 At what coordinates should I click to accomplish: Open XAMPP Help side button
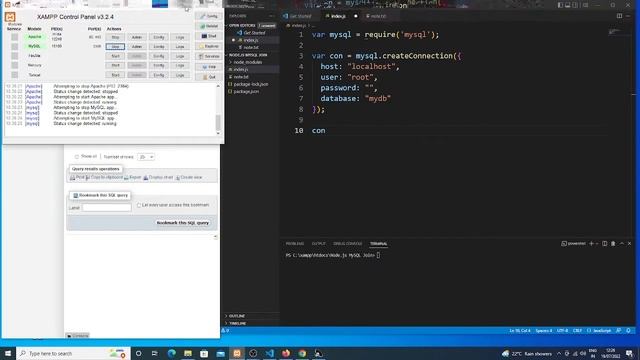(x=209, y=67)
